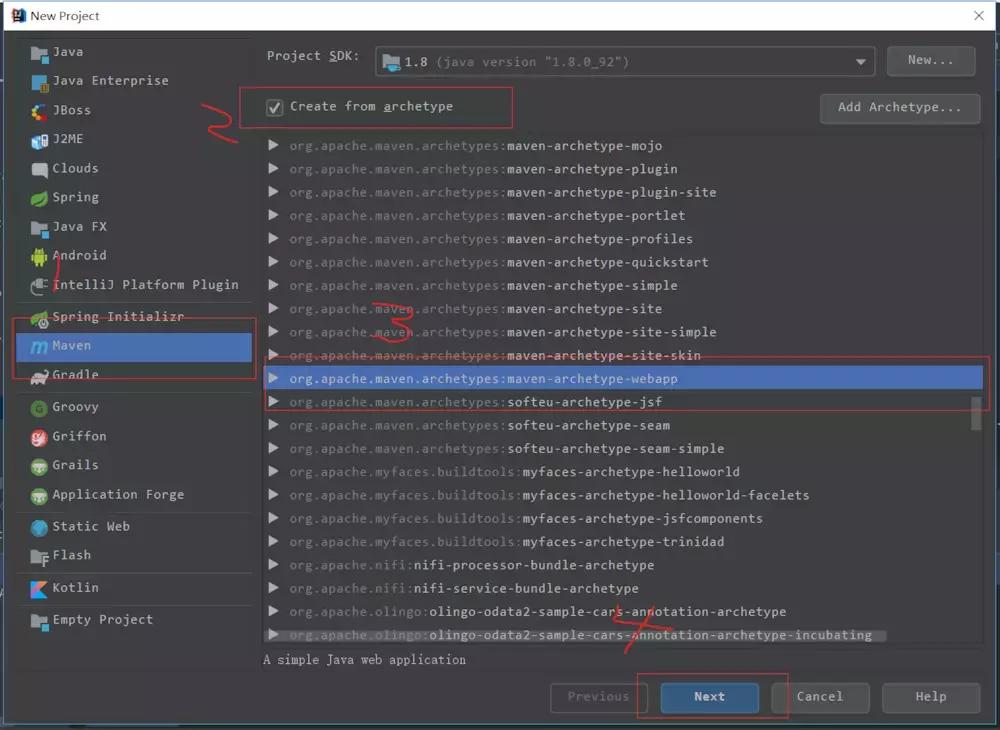Click the Grails icon
This screenshot has width=1000, height=730.
pyautogui.click(x=40, y=466)
